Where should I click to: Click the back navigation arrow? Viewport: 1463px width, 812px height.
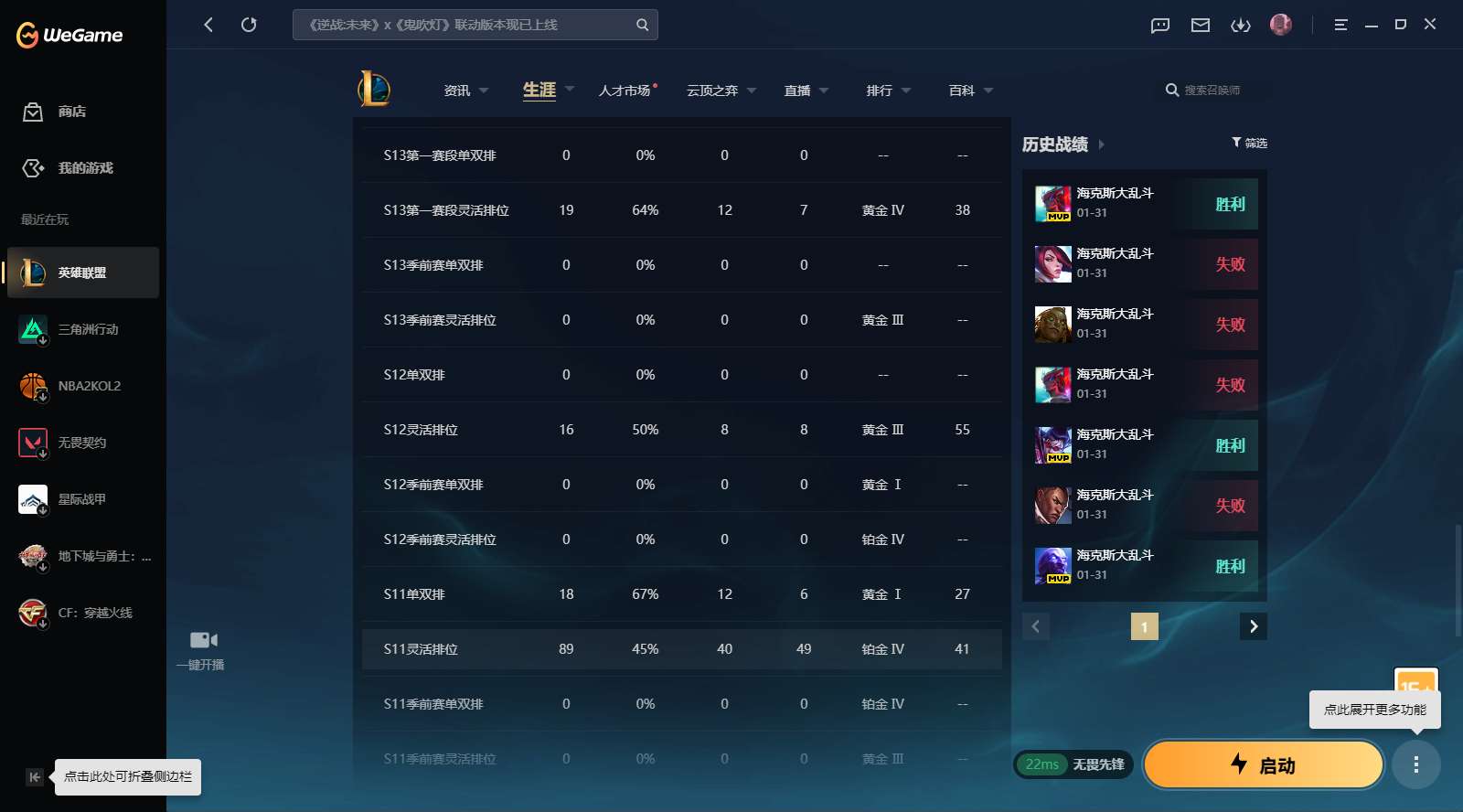208,25
